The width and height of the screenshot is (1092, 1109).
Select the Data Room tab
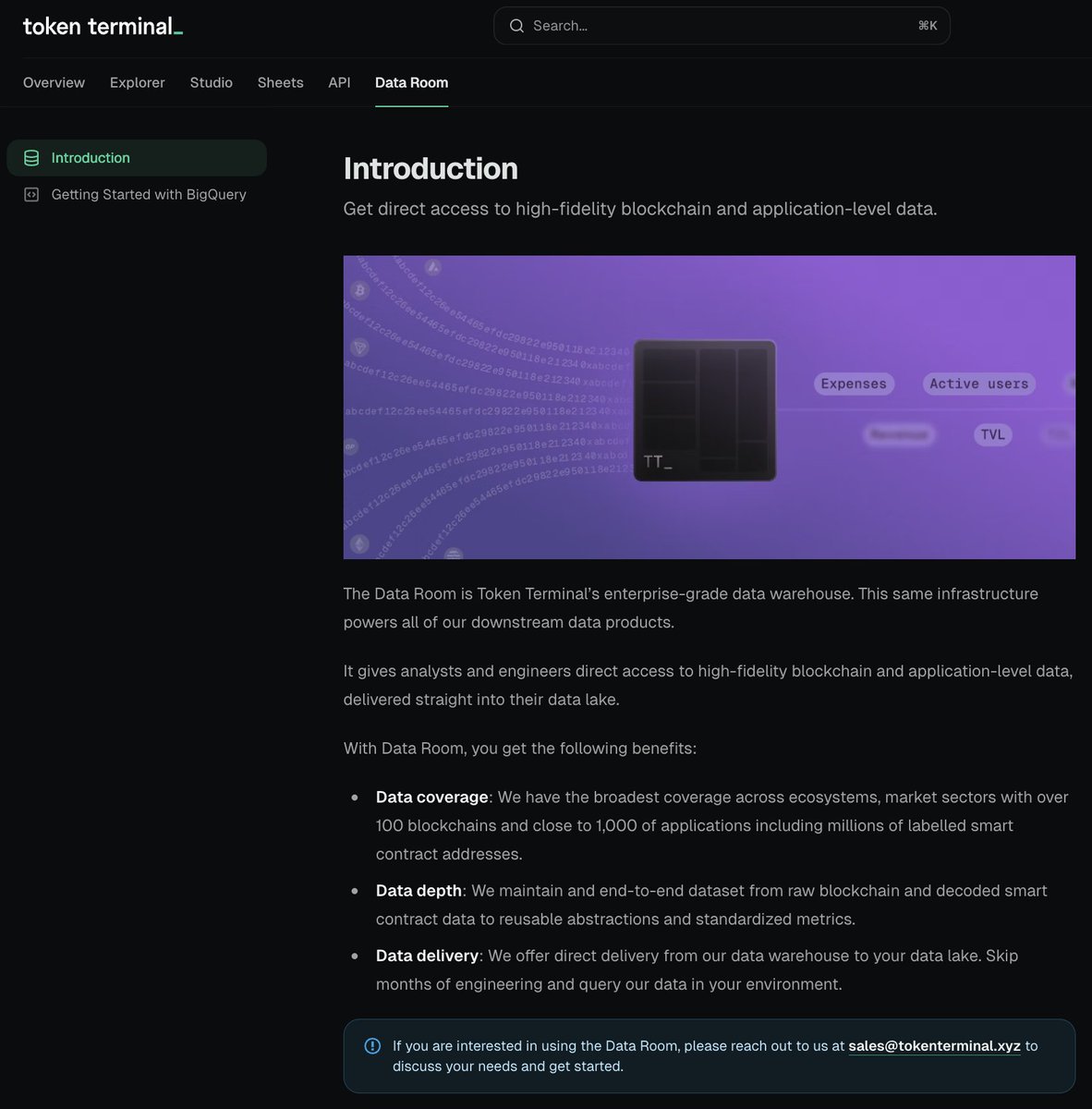click(x=411, y=82)
